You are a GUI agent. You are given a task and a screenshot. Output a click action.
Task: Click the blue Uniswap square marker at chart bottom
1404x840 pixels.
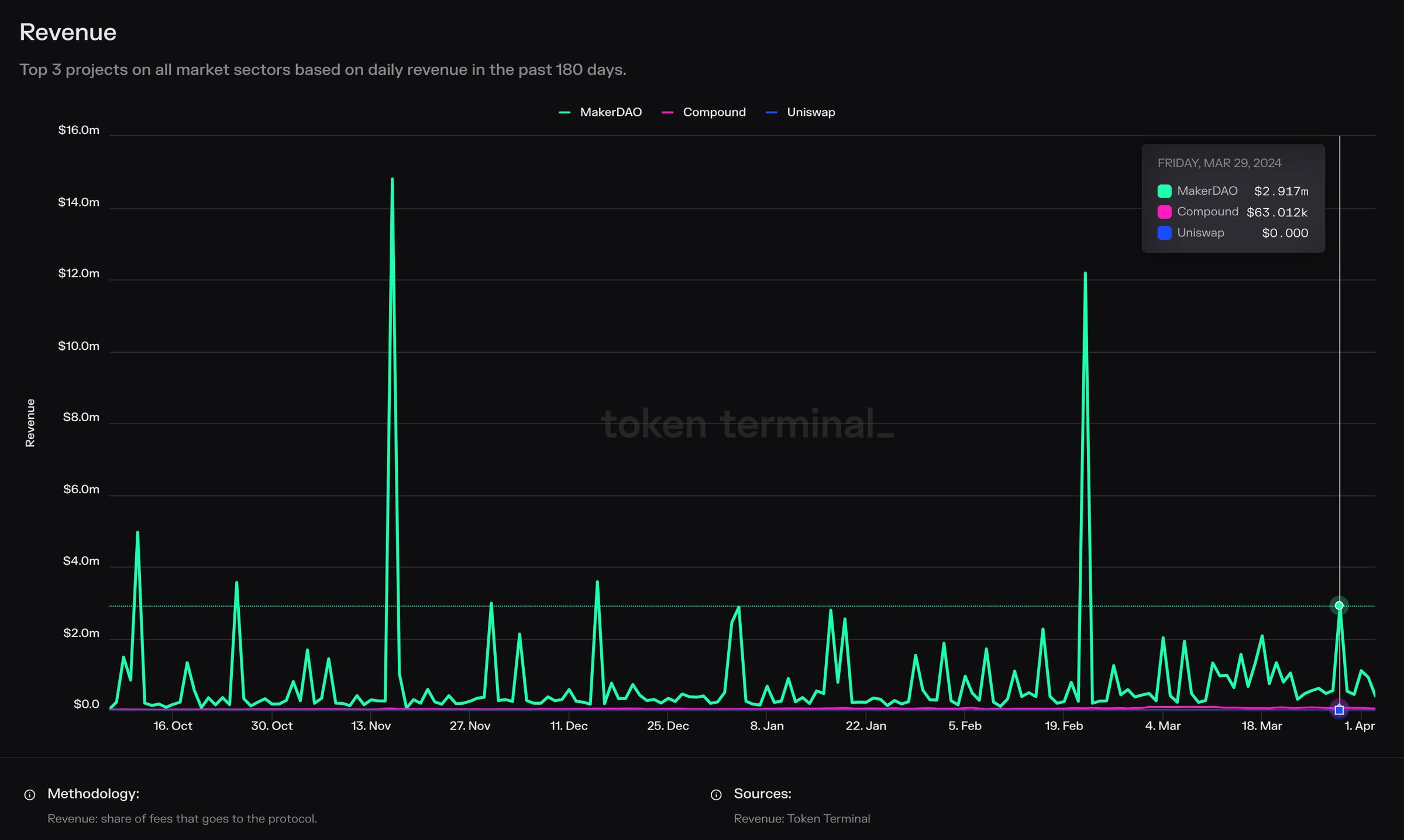coord(1339,710)
